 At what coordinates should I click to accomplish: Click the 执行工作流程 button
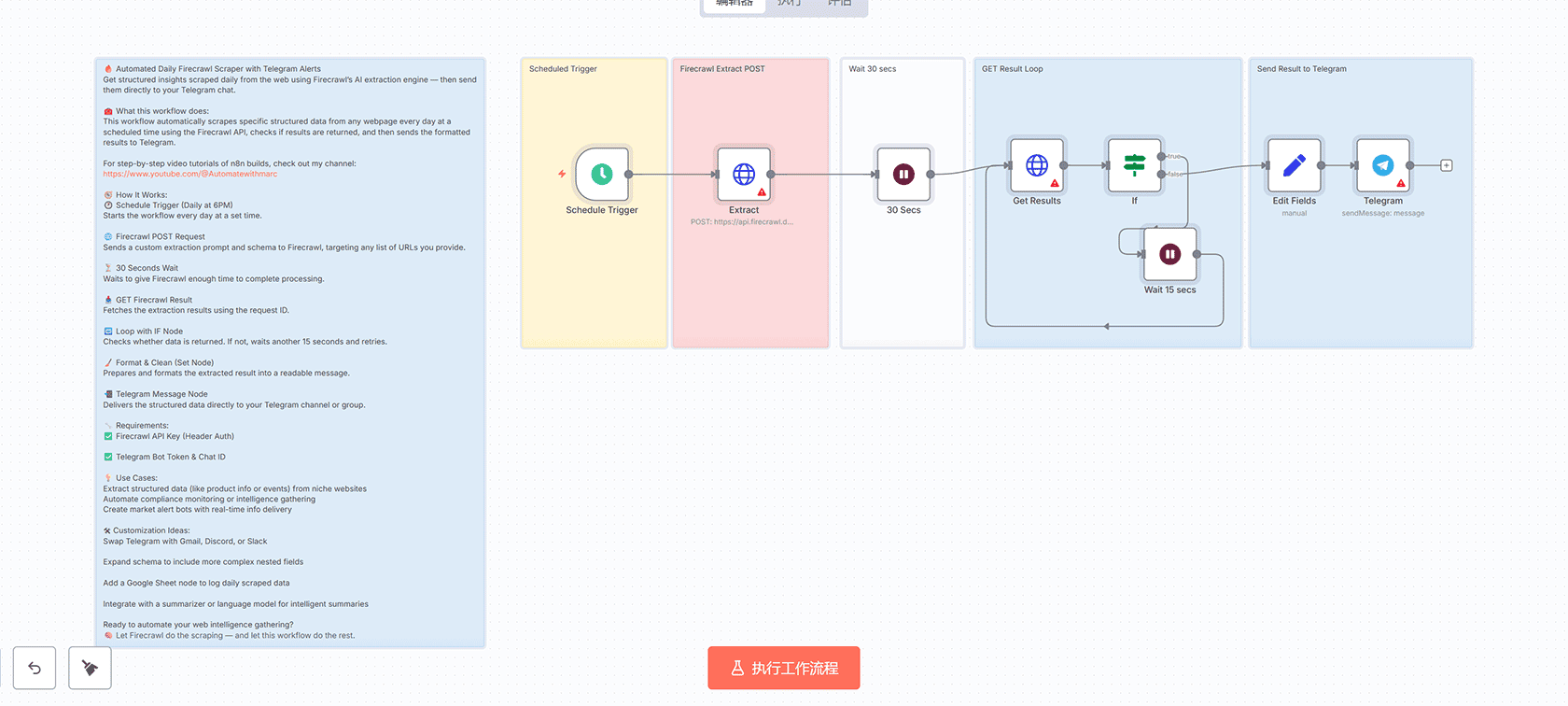tap(783, 668)
